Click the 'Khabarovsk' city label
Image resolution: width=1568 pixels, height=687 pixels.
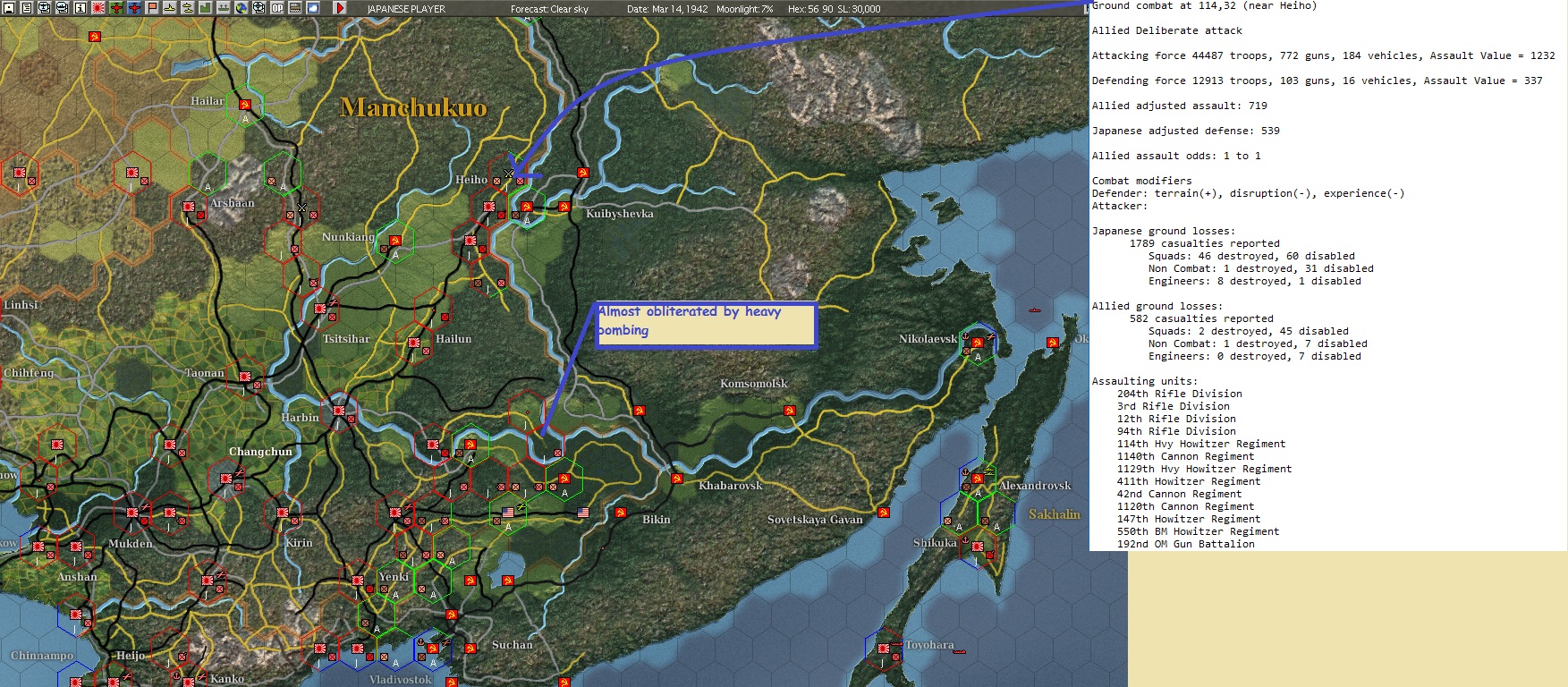[x=731, y=486]
